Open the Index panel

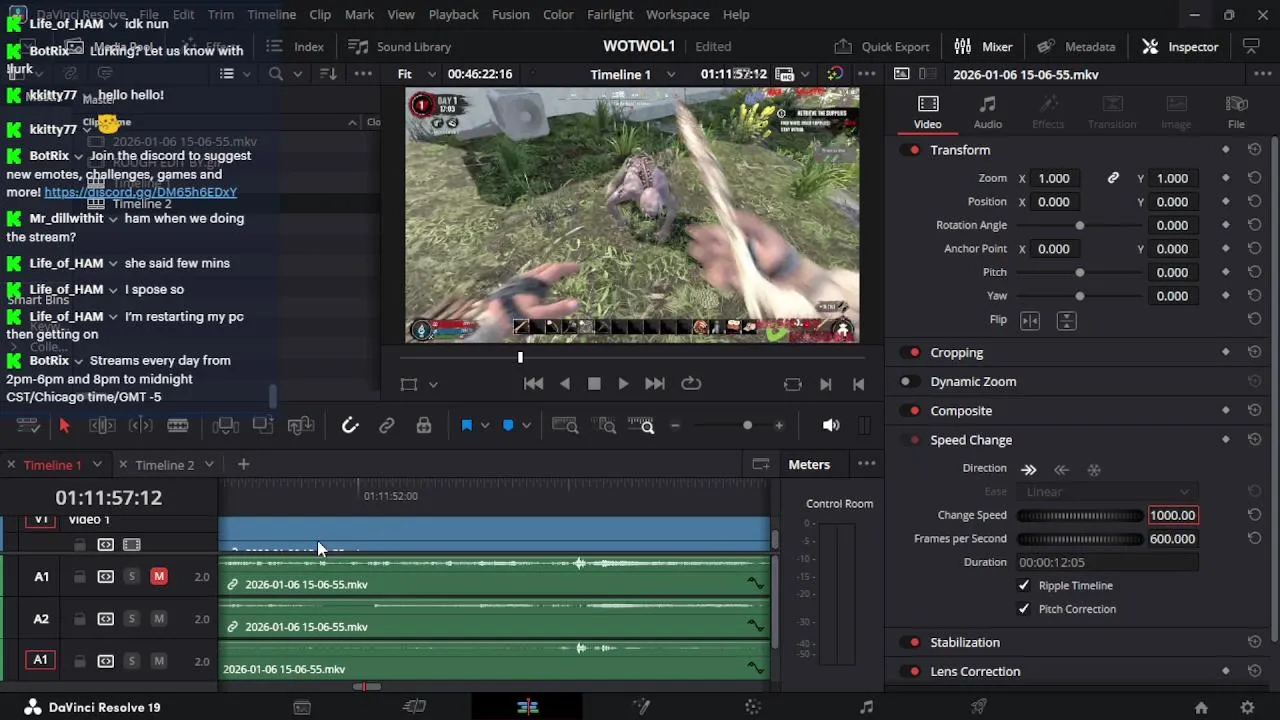[x=295, y=46]
